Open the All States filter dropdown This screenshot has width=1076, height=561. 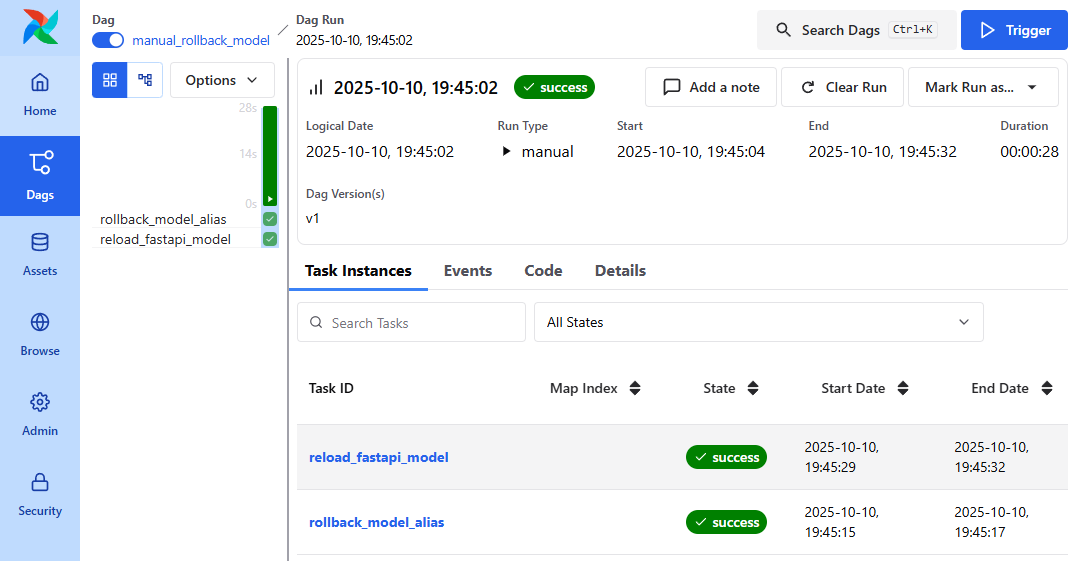tap(758, 322)
